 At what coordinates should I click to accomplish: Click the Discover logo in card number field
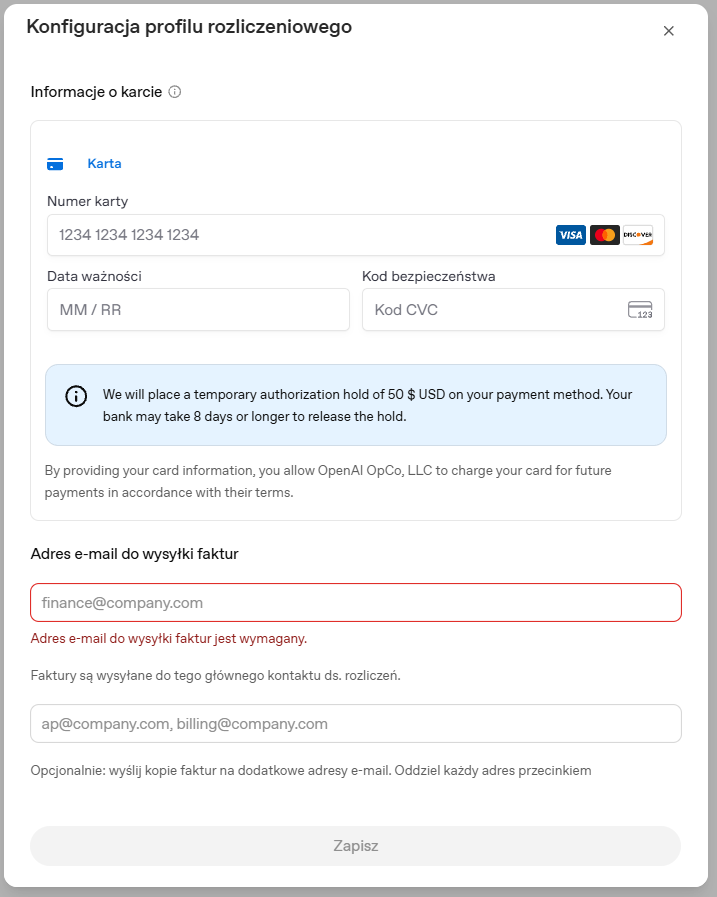click(x=638, y=235)
